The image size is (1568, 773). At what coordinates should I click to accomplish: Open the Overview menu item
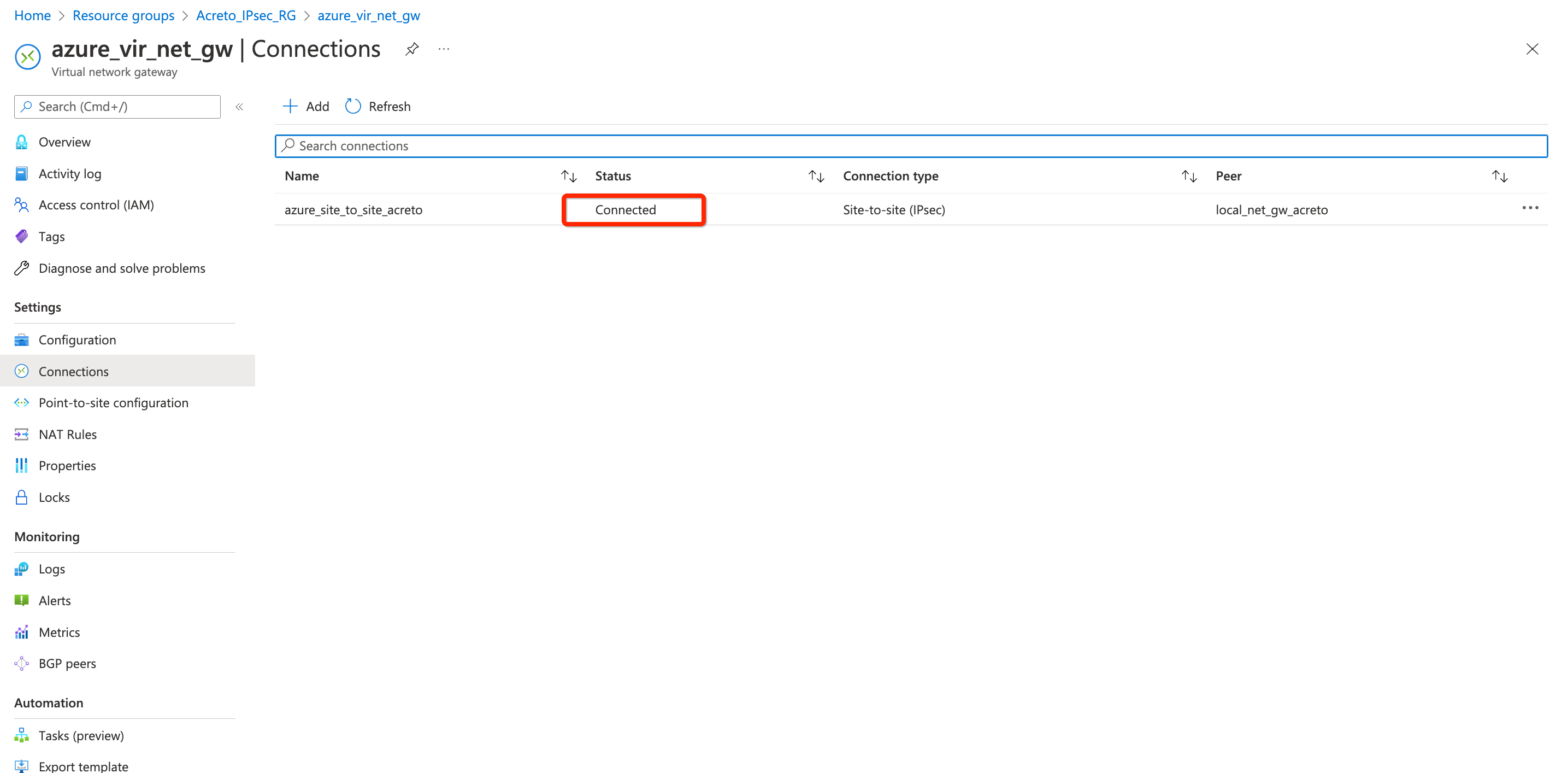pyautogui.click(x=64, y=142)
